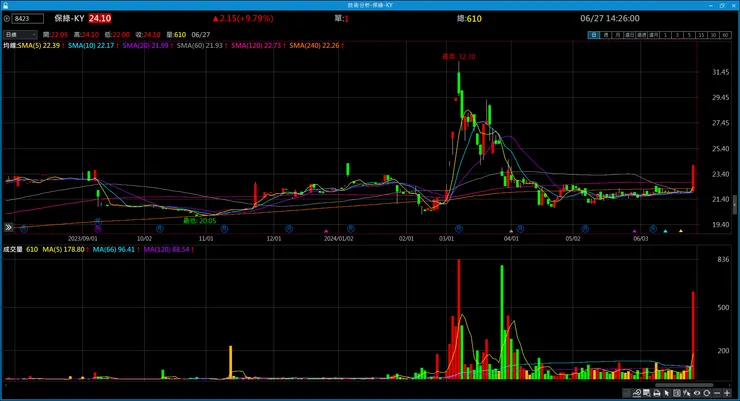The image size is (740, 401).
Task: Click the cyan triangle marker after 06/03
Action: [665, 231]
